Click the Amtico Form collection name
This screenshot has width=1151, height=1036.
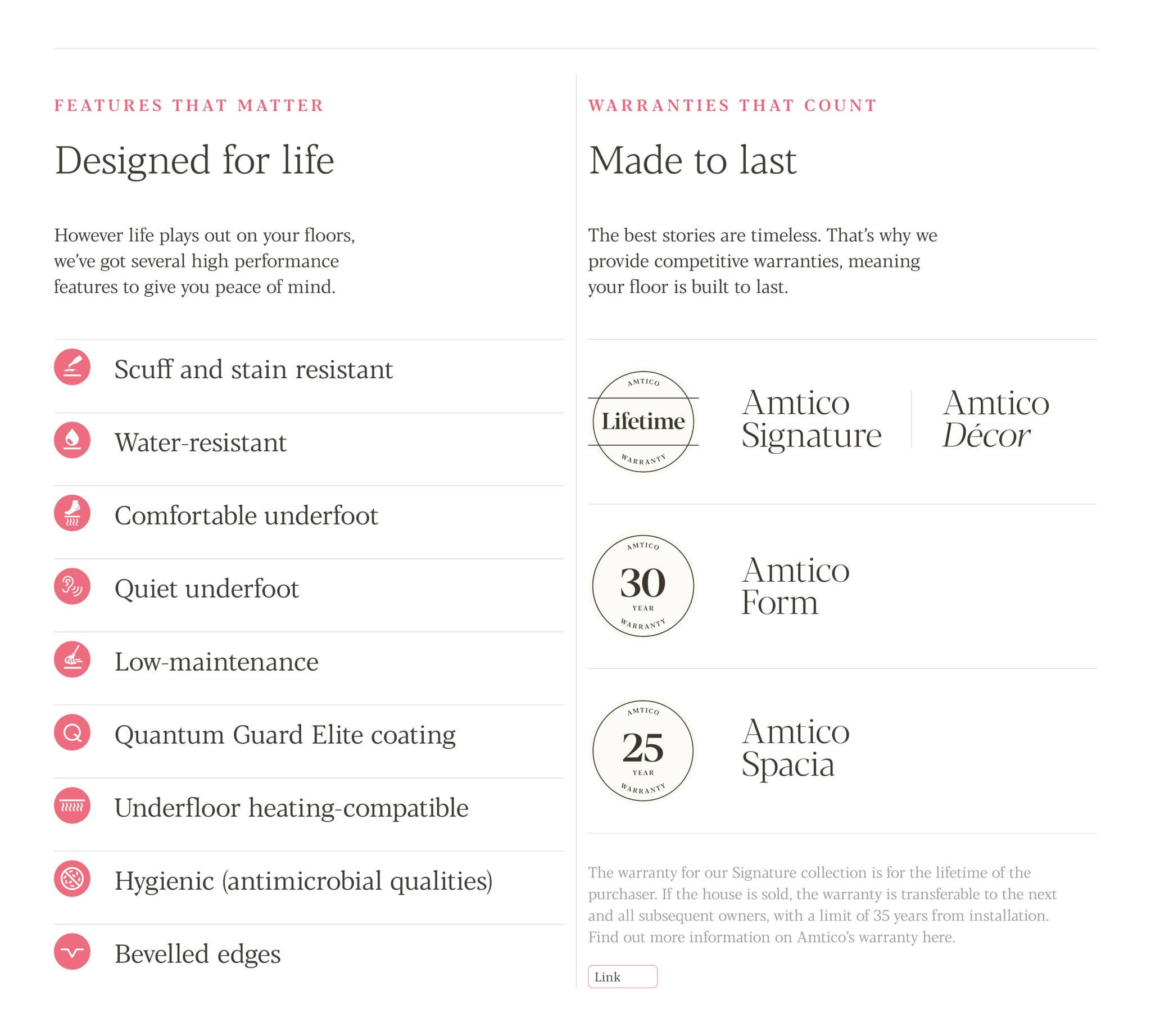pyautogui.click(x=795, y=586)
